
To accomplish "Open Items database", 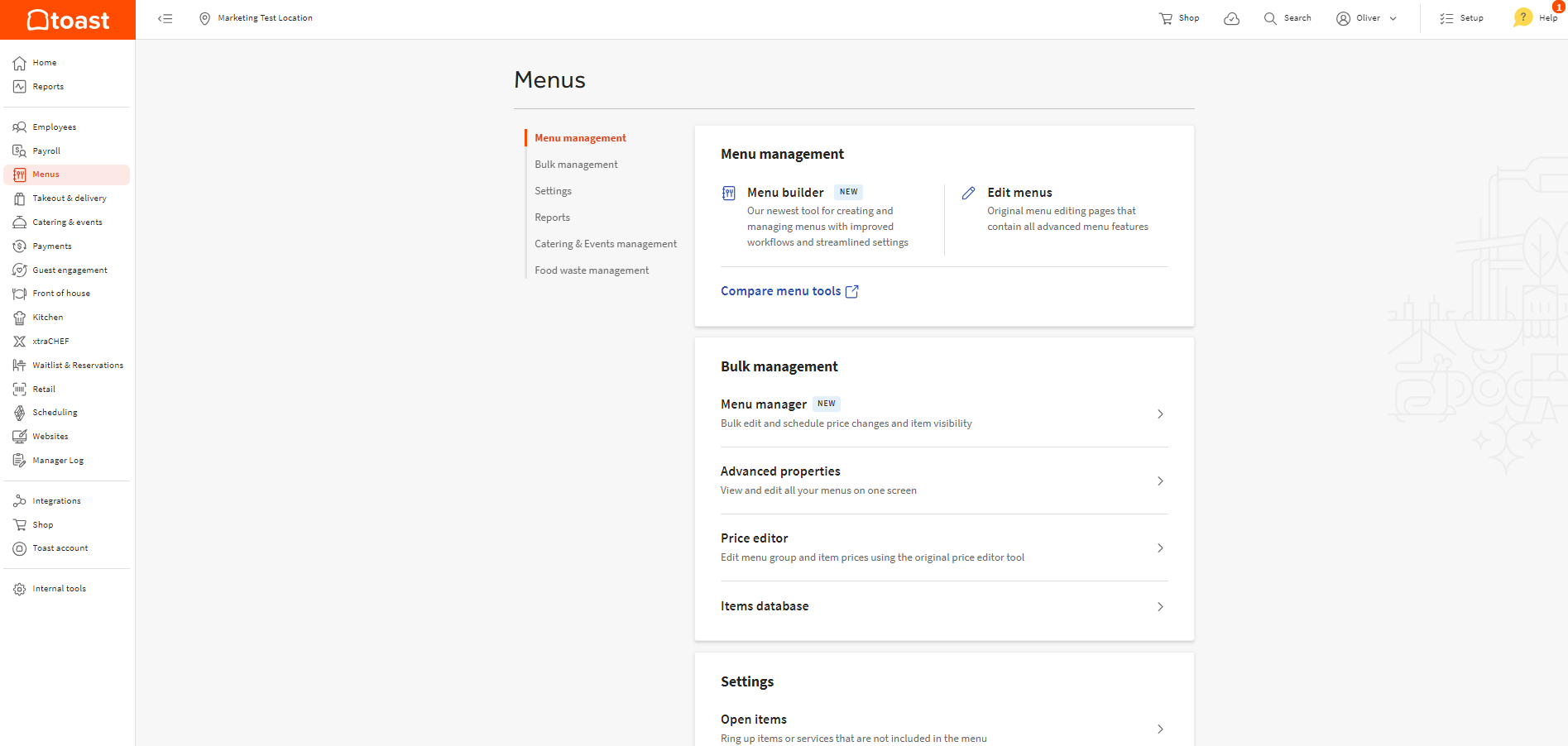I will pos(944,606).
